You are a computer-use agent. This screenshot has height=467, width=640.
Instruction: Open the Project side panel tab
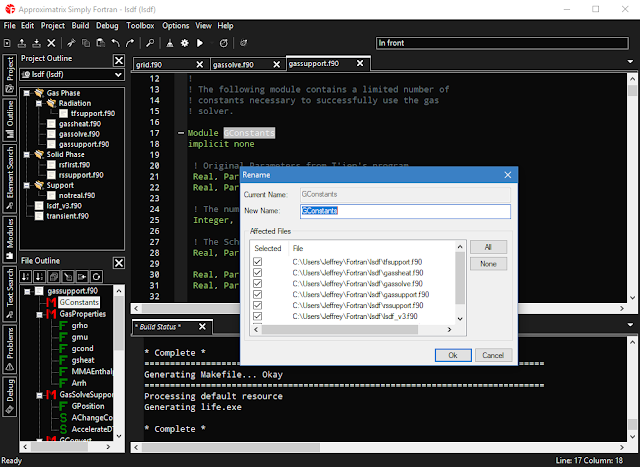click(x=9, y=75)
